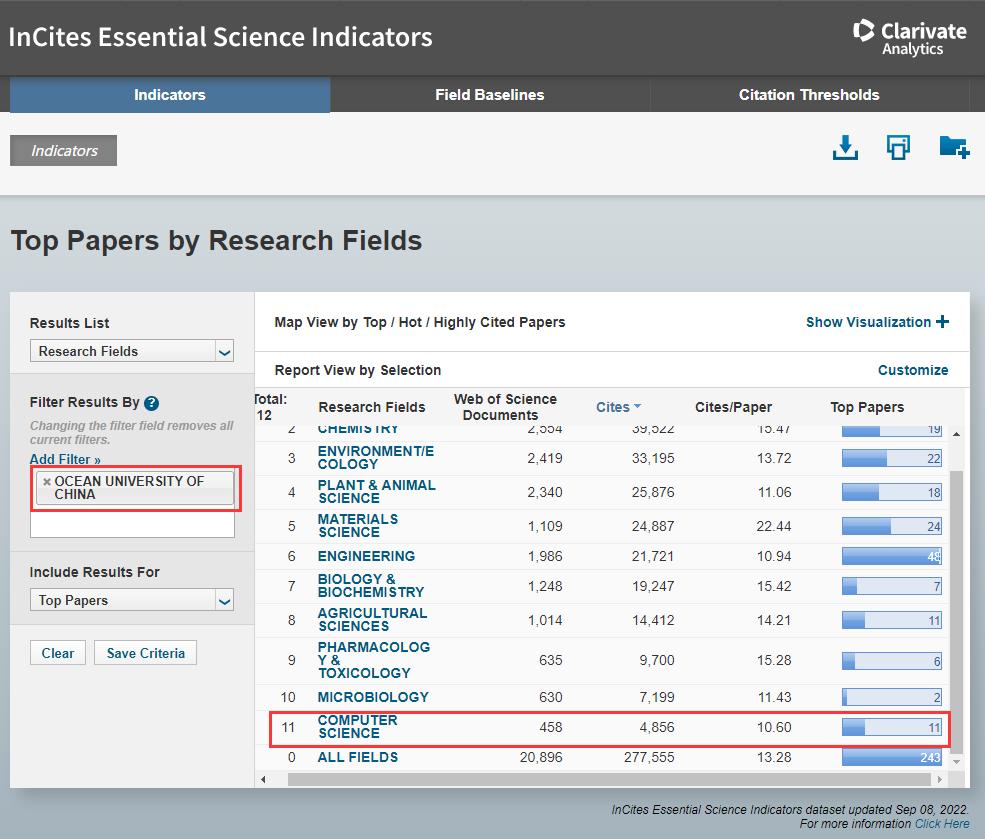Click the 'Click Here' more information link

coord(941,824)
